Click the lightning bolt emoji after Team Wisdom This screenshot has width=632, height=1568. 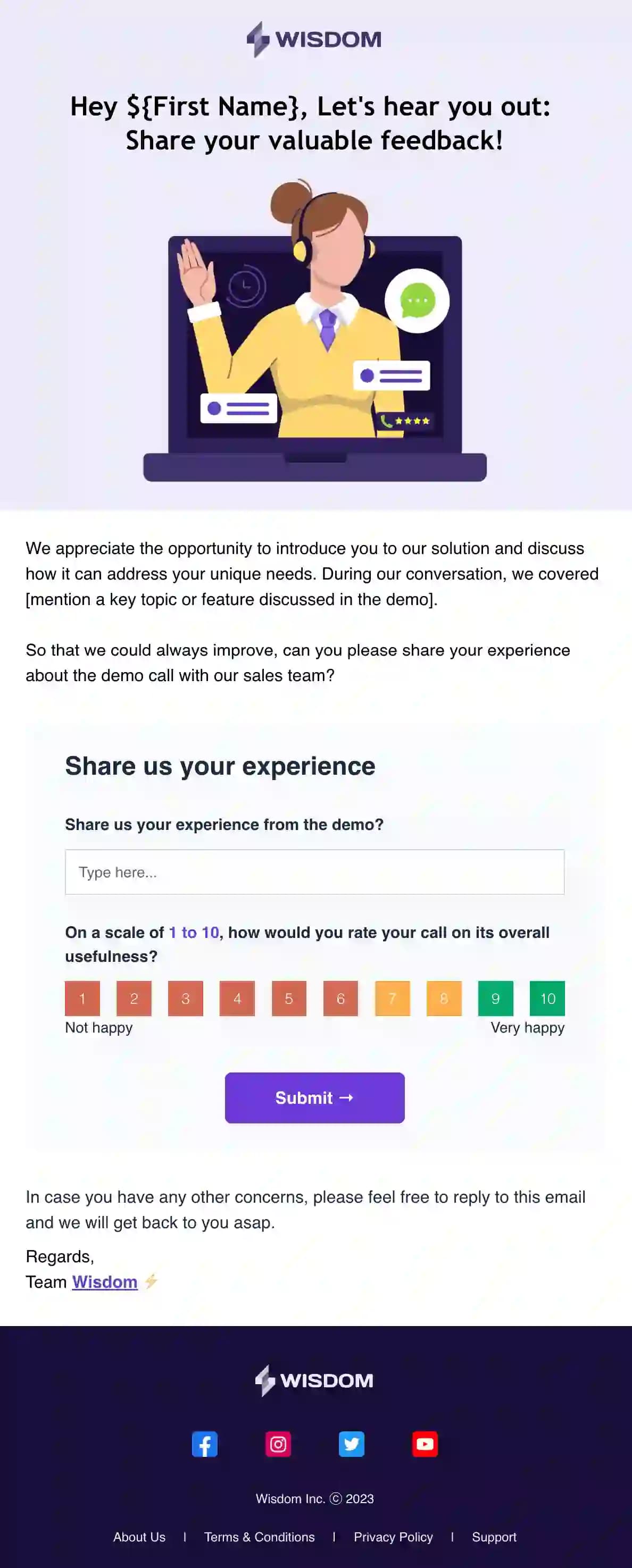(x=152, y=1282)
